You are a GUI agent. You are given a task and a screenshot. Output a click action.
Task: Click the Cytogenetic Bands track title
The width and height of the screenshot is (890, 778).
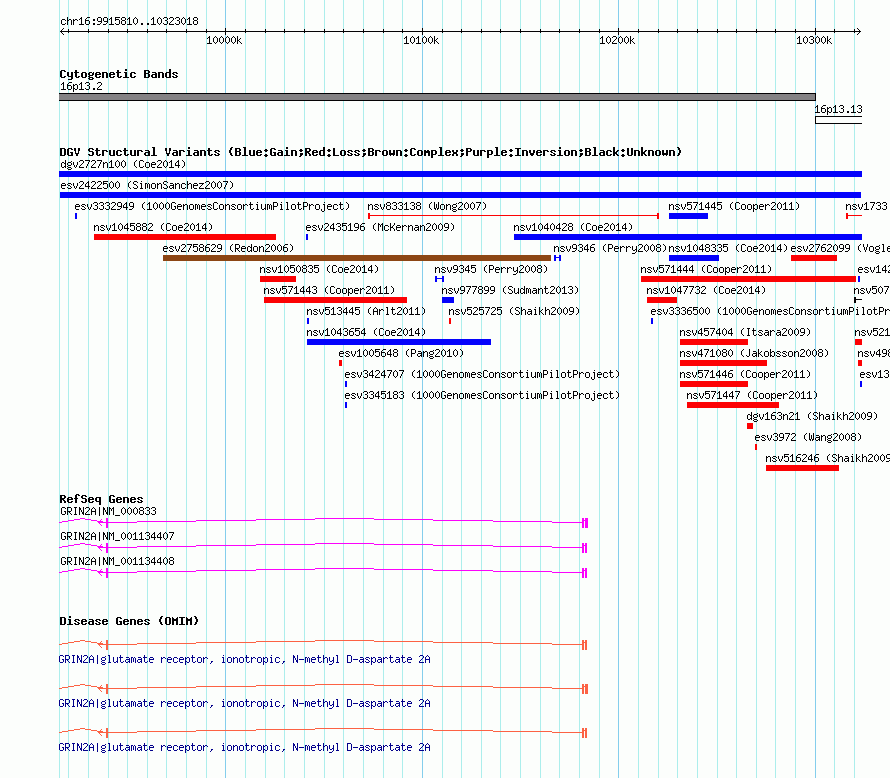pos(119,74)
